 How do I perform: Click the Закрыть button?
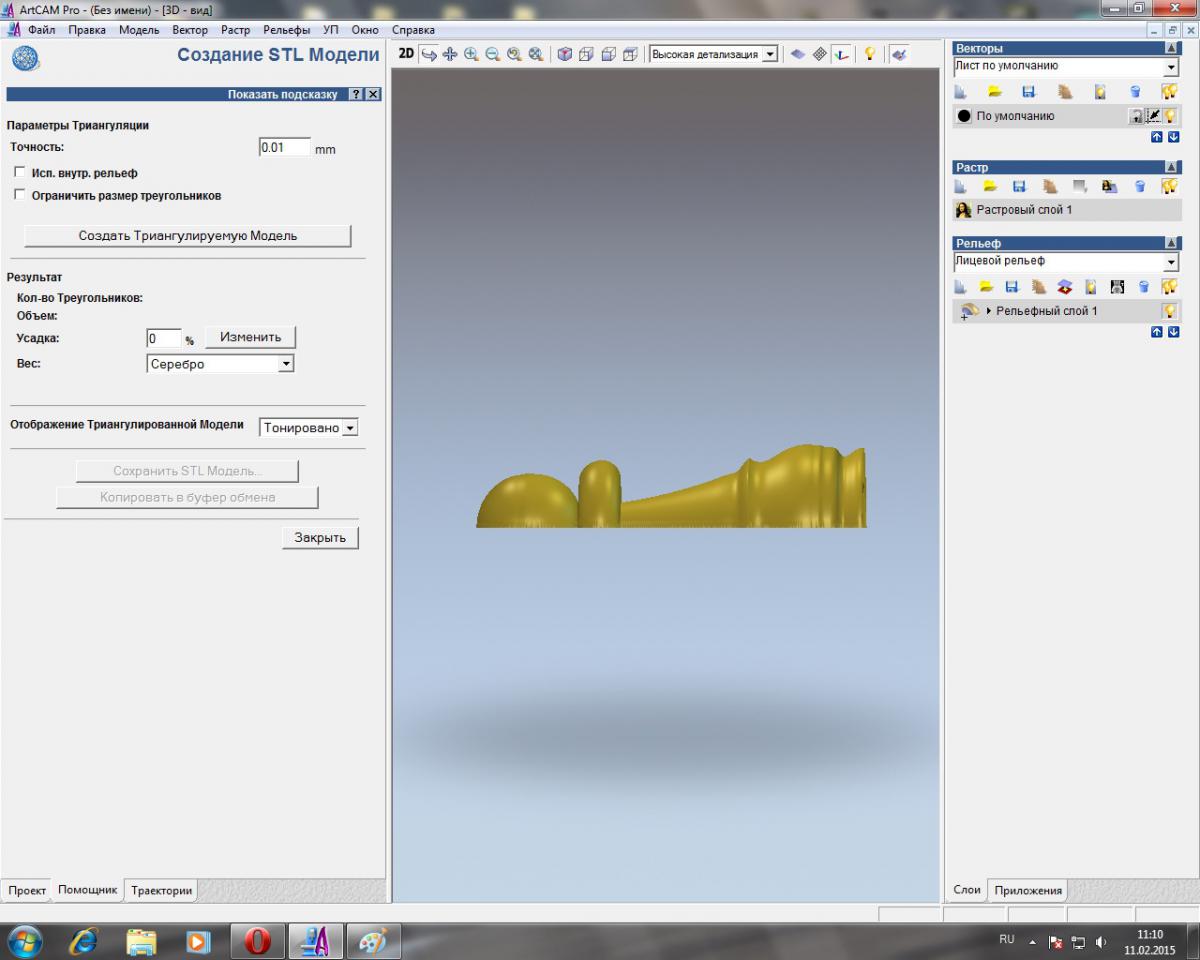click(320, 537)
